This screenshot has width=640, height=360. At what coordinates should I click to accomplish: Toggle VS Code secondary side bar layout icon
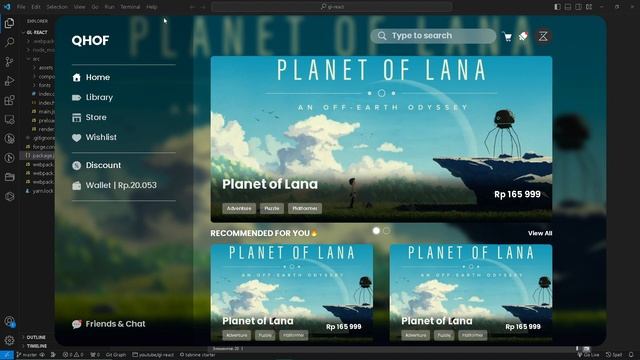click(x=578, y=7)
